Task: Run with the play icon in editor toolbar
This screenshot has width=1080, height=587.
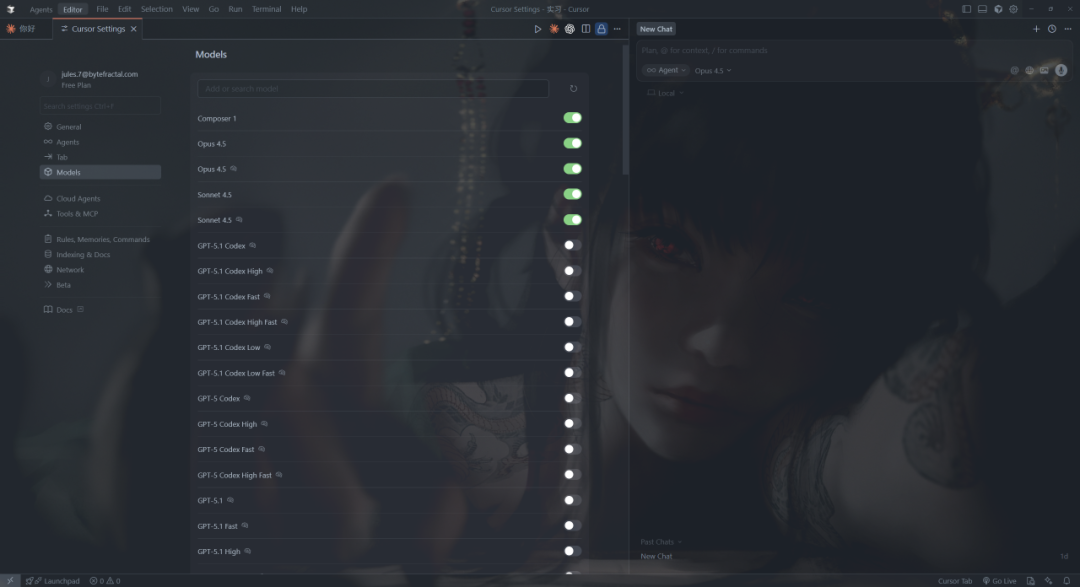Action: point(538,29)
